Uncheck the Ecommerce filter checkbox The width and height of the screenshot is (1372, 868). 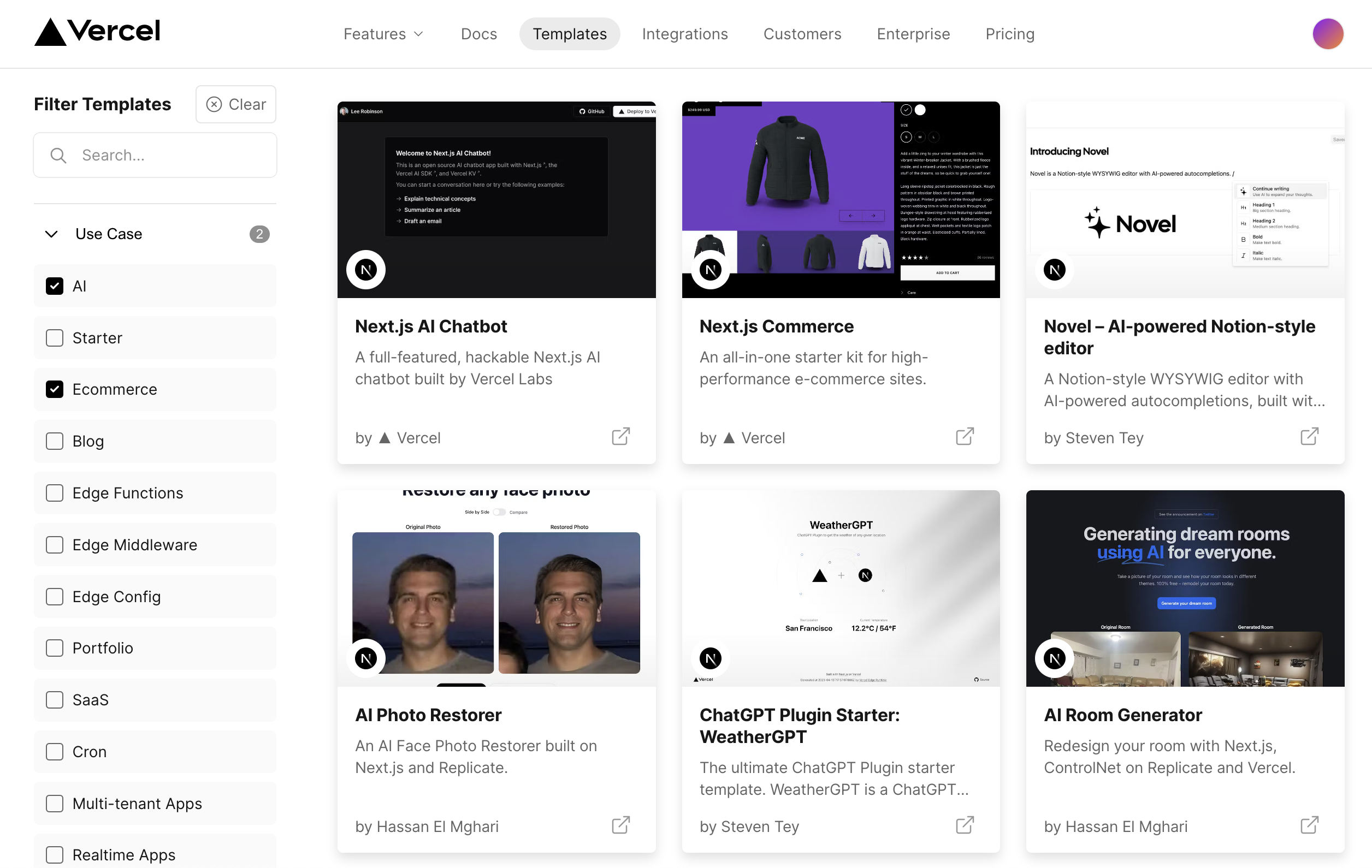(55, 389)
